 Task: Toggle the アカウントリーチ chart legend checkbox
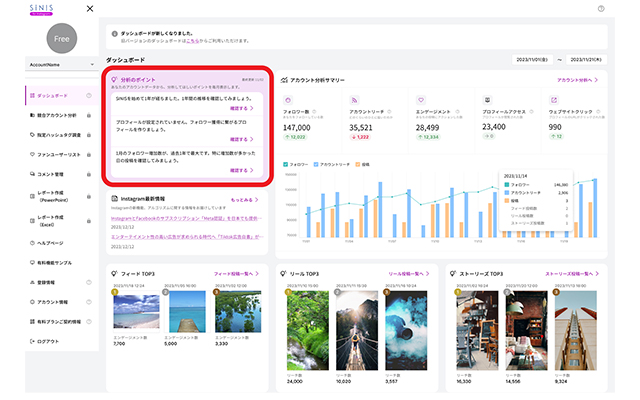(316, 164)
